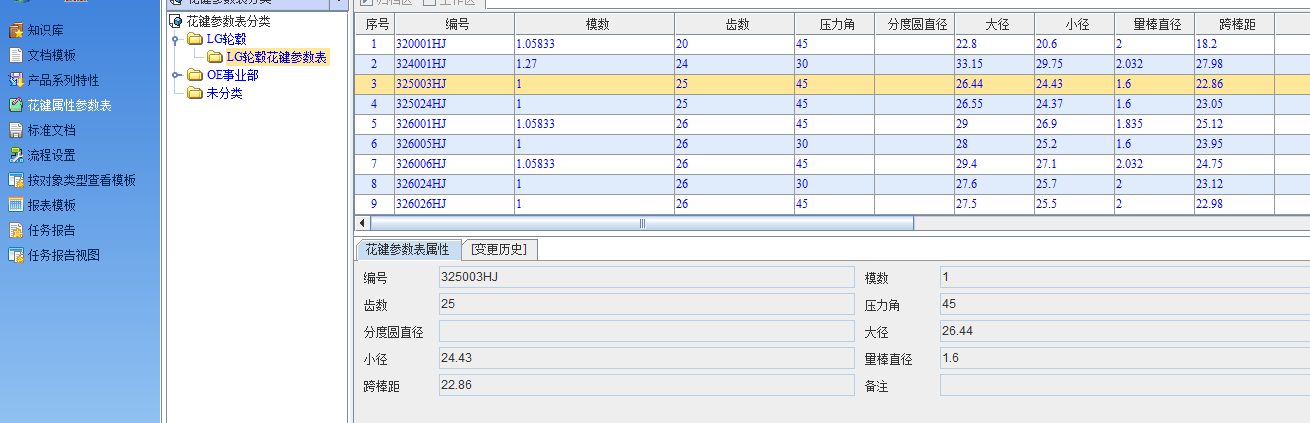Click the 压力角 property field showing 45
Image resolution: width=1310 pixels, height=423 pixels.
(x=1125, y=304)
